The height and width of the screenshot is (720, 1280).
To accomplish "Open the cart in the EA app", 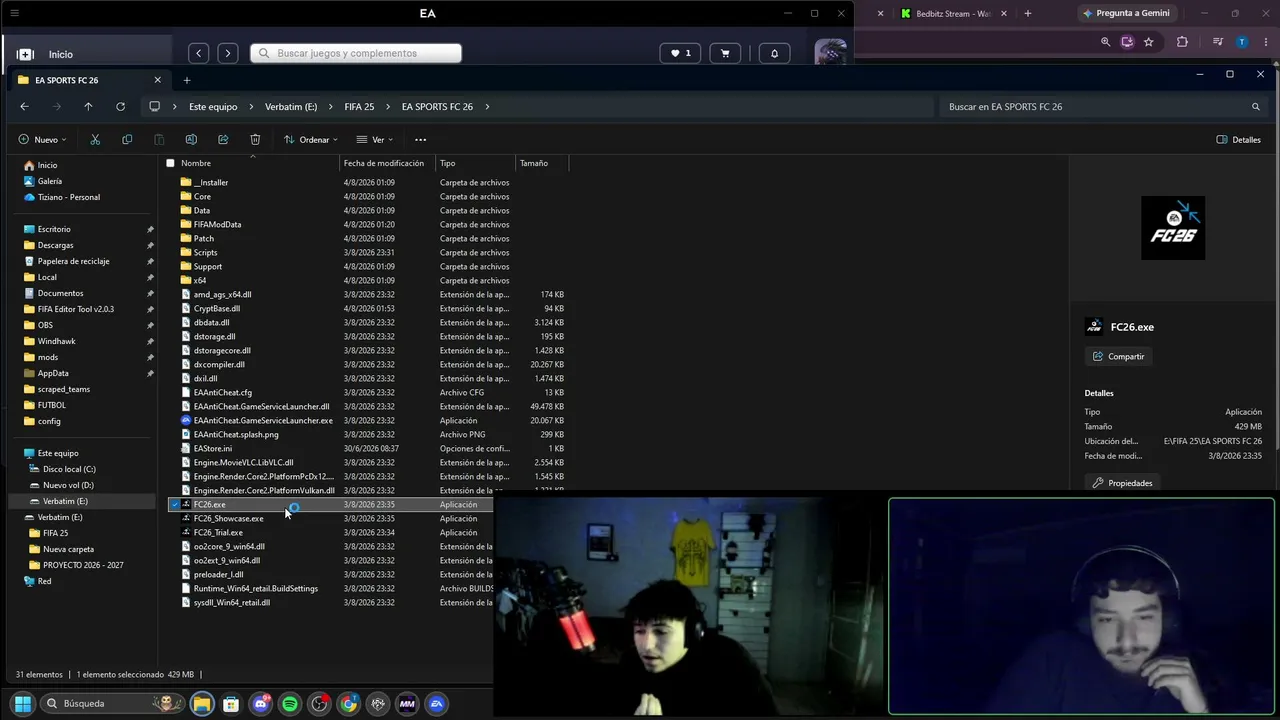I will [x=725, y=53].
